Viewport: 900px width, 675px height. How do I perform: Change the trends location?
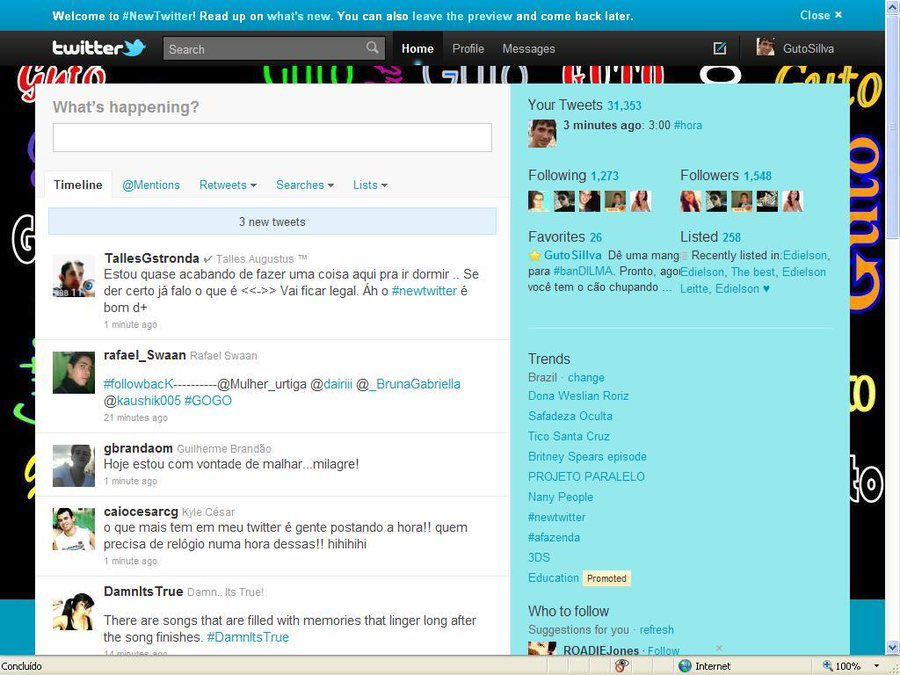point(585,378)
